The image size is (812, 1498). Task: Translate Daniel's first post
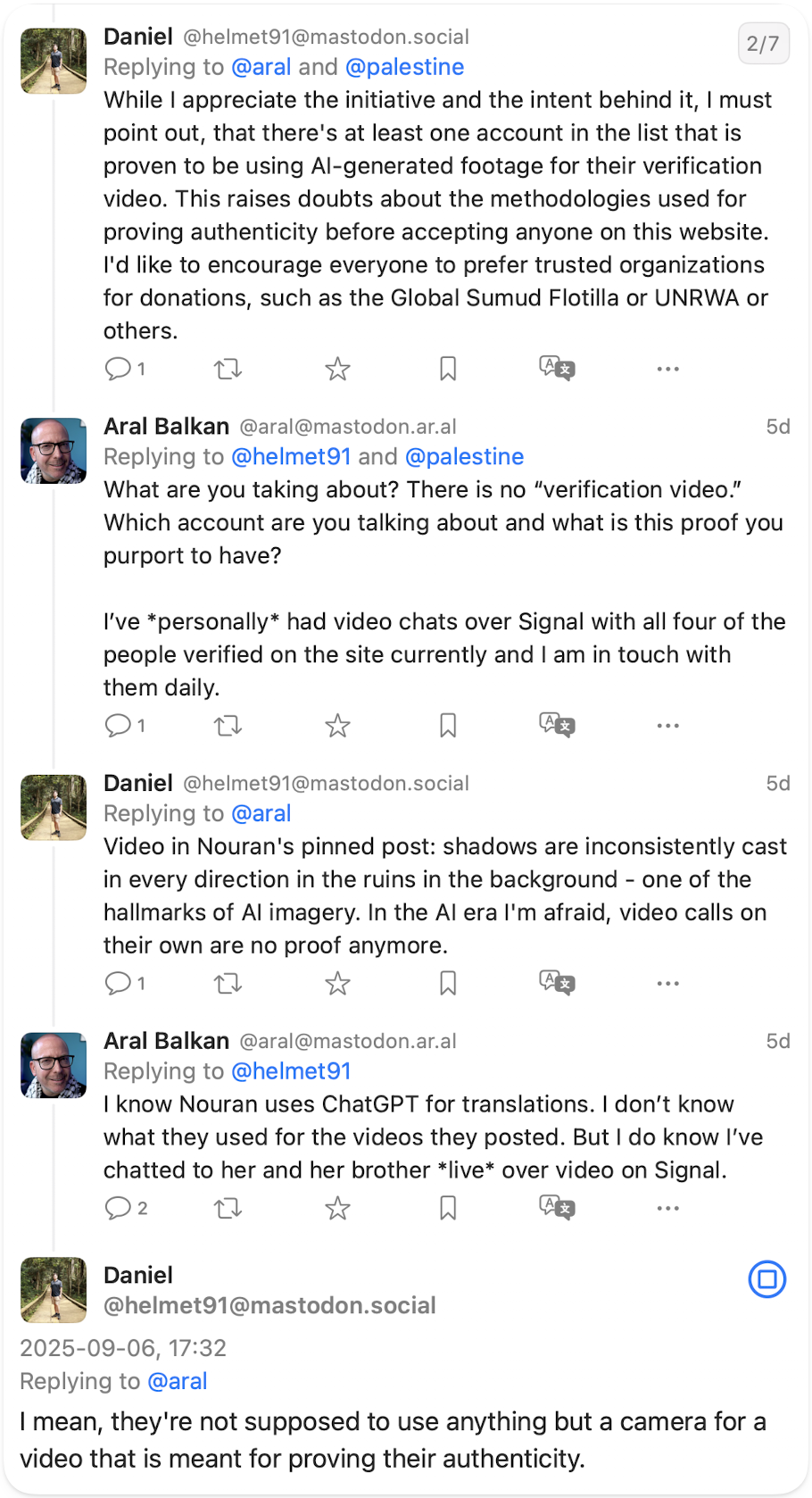click(x=557, y=369)
